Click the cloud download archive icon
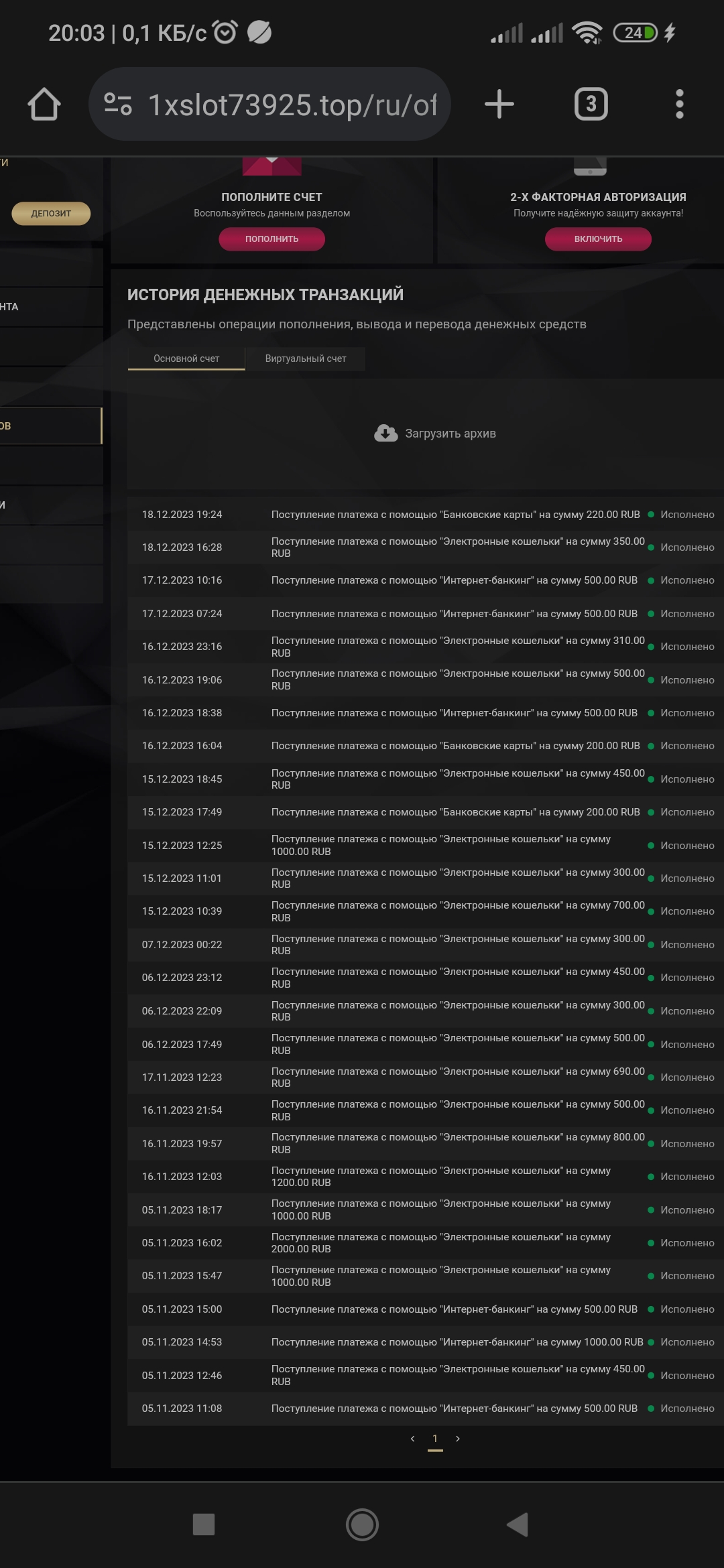 385,434
